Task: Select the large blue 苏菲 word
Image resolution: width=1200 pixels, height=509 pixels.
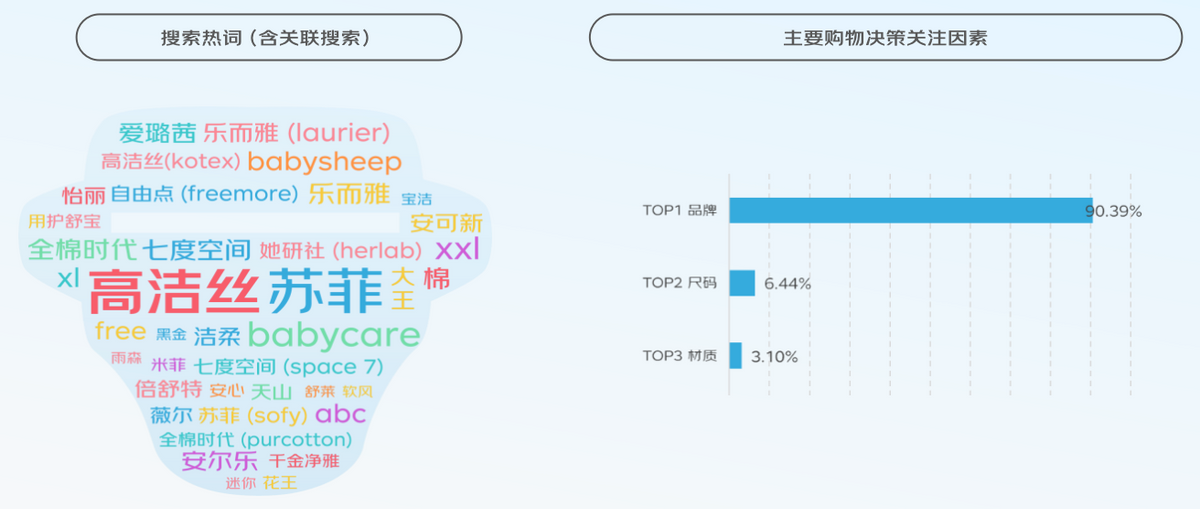Action: [x=327, y=292]
